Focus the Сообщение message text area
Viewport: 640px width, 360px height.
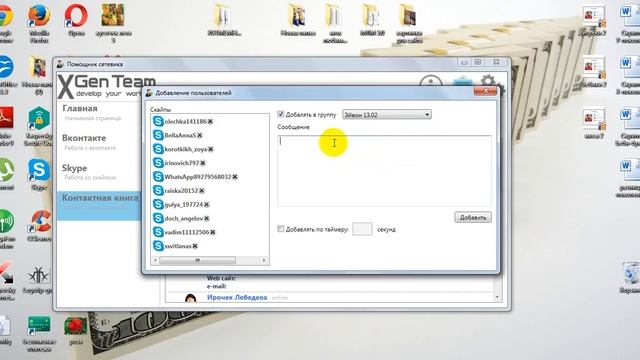click(x=384, y=171)
